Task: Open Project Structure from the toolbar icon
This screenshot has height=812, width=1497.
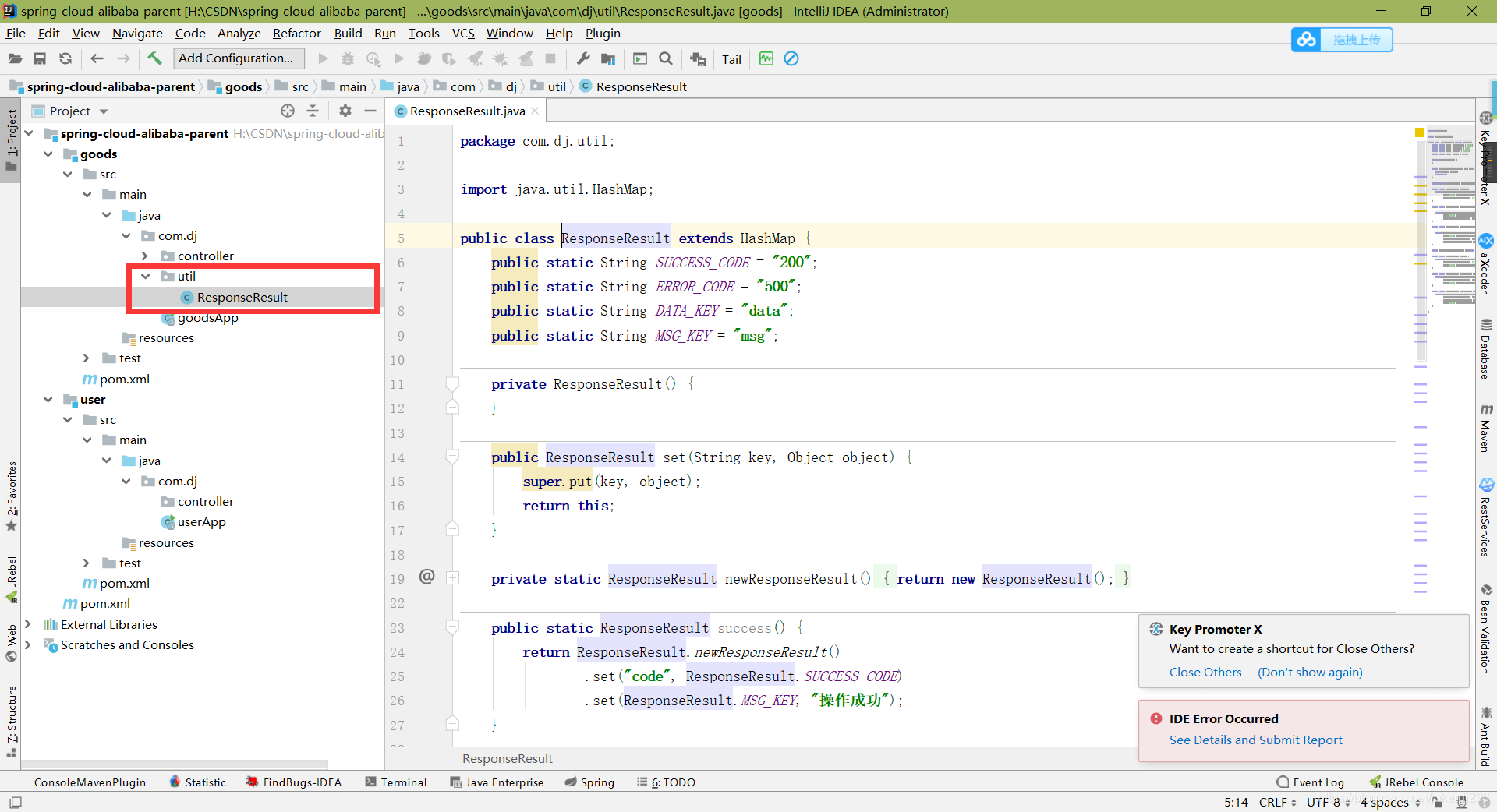Action: tap(609, 59)
